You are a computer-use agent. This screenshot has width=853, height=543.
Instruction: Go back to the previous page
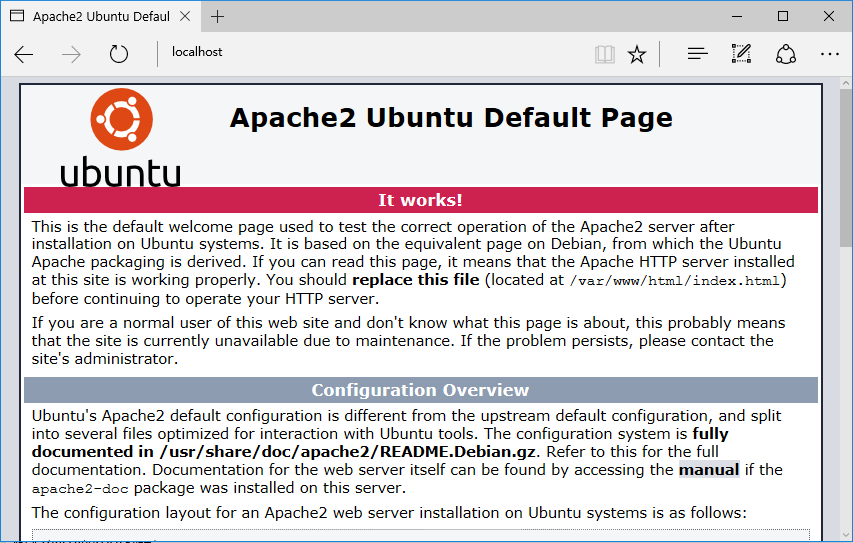[x=24, y=54]
